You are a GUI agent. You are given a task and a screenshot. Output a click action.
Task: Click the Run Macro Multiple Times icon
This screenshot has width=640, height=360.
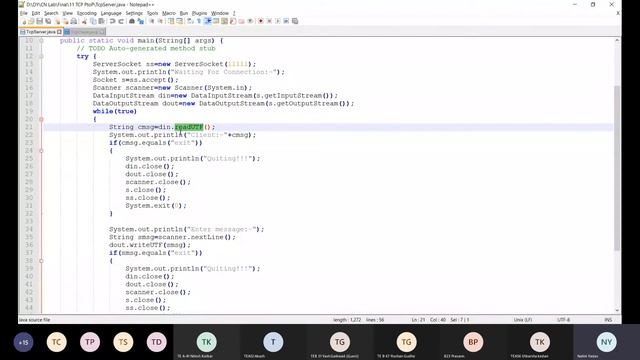(x=286, y=21)
